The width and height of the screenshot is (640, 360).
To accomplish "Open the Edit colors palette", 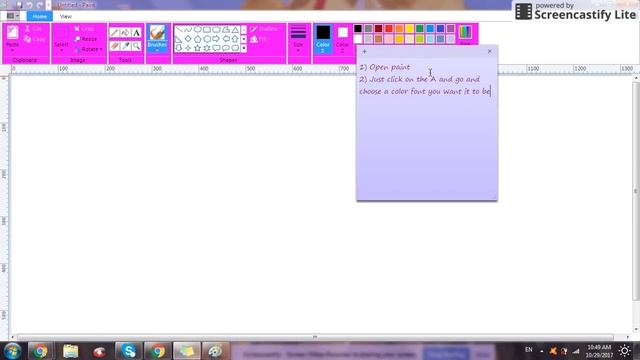I will [x=465, y=35].
